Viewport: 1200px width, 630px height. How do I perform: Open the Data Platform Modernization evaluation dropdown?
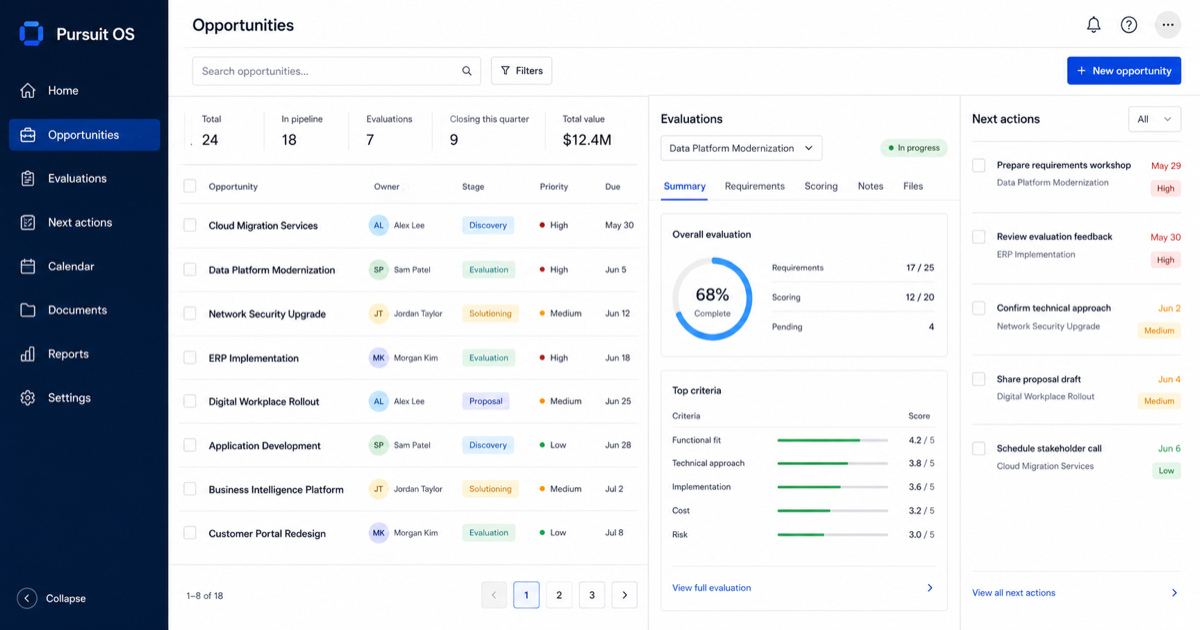tap(741, 149)
